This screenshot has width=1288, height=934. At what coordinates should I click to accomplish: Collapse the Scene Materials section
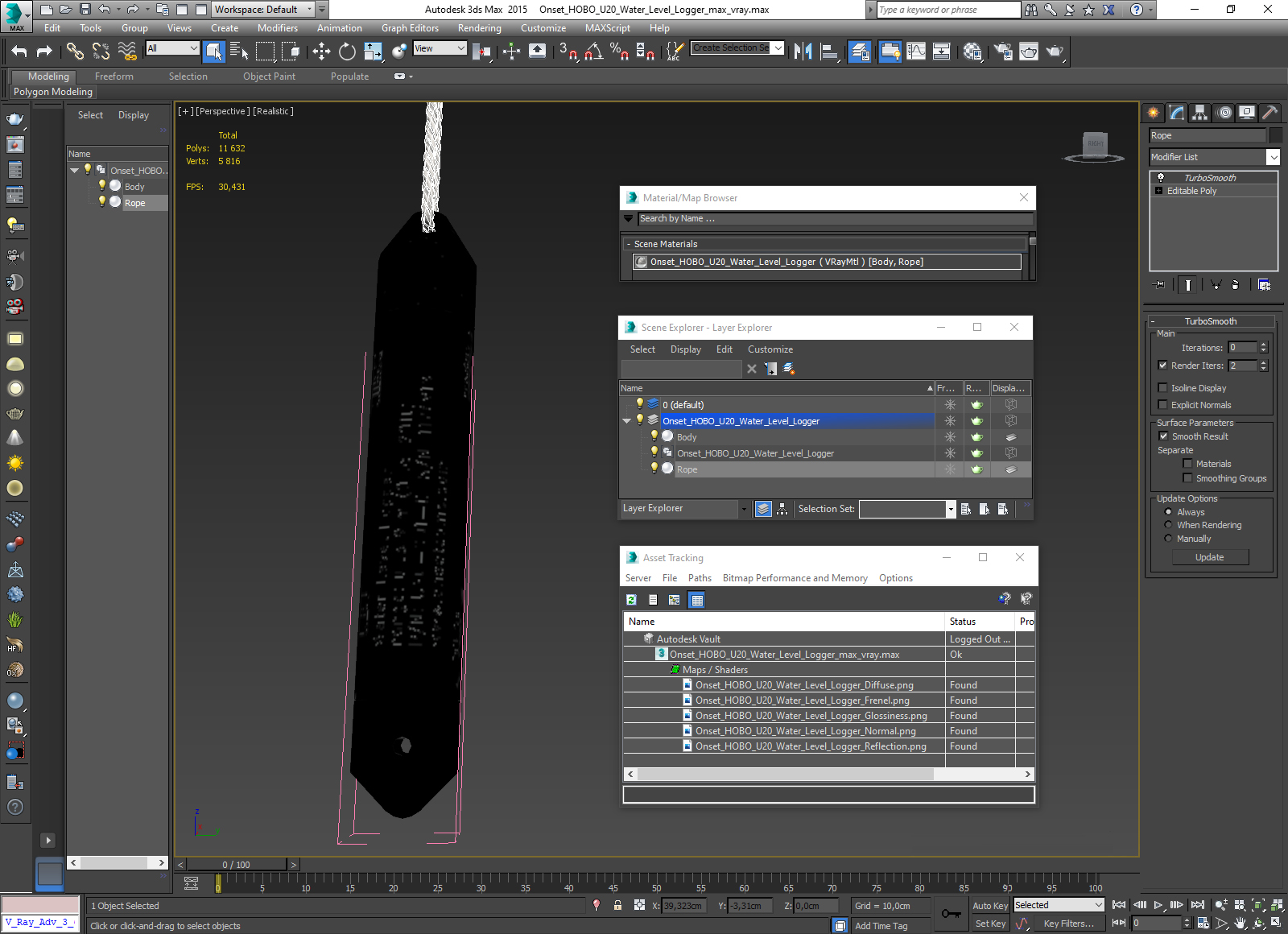(x=629, y=244)
